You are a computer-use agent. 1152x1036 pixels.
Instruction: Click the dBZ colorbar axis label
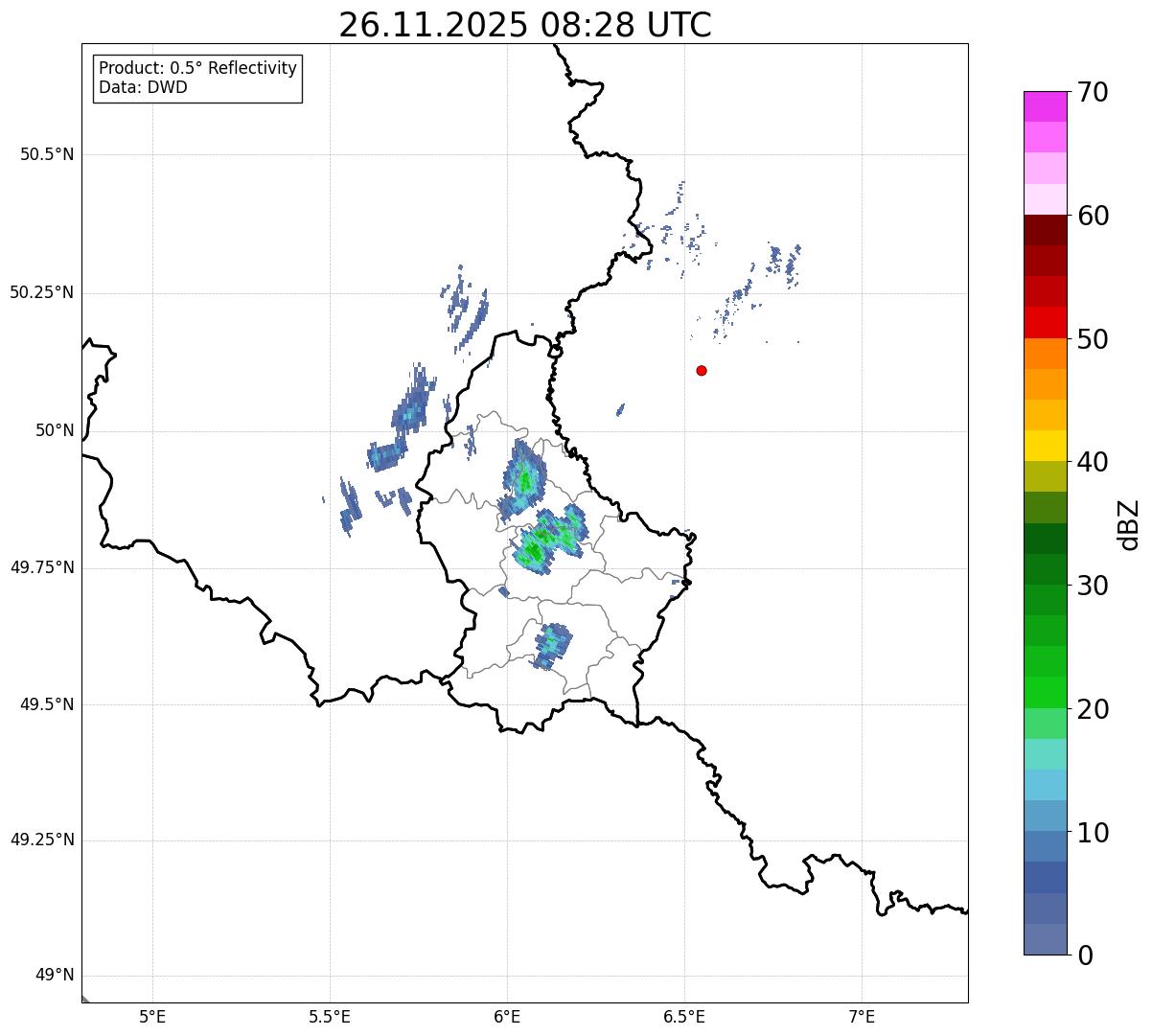coord(1129,524)
